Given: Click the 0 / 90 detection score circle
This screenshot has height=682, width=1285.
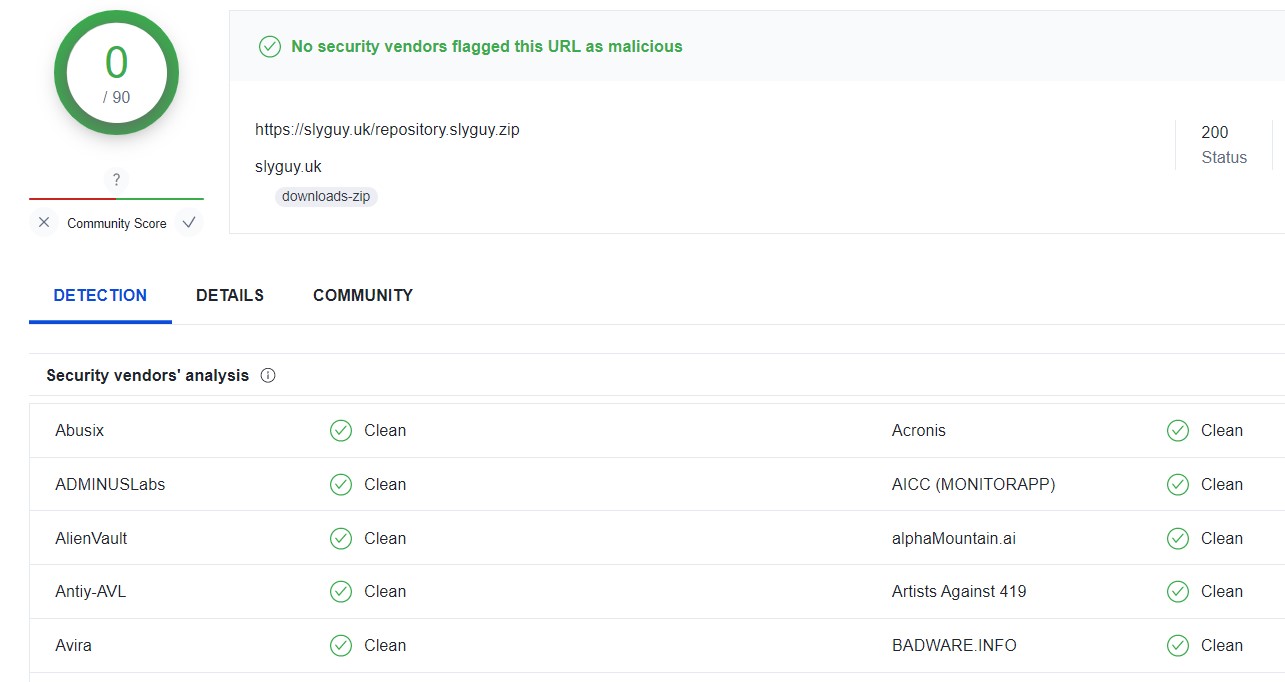Looking at the screenshot, I should [x=116, y=72].
